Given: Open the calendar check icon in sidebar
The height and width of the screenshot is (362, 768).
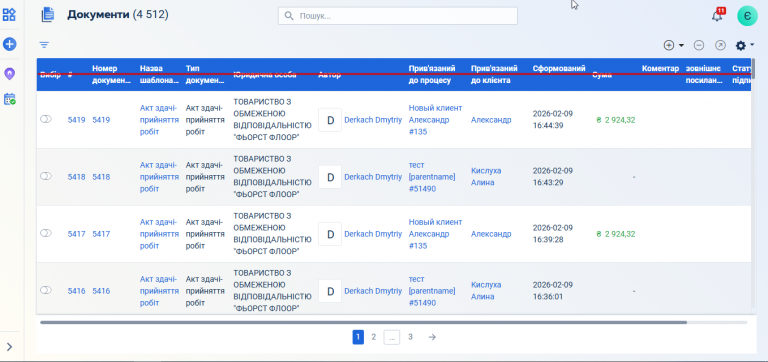Looking at the screenshot, I should pyautogui.click(x=9, y=99).
